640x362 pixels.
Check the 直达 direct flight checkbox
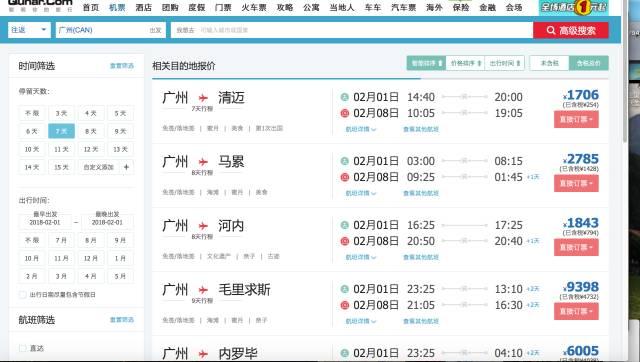coord(23,348)
